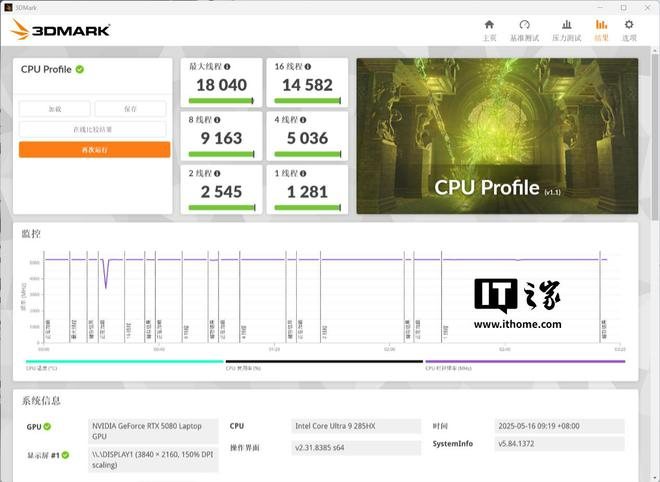
Task: Click the 2 545 score value
Action: click(221, 192)
